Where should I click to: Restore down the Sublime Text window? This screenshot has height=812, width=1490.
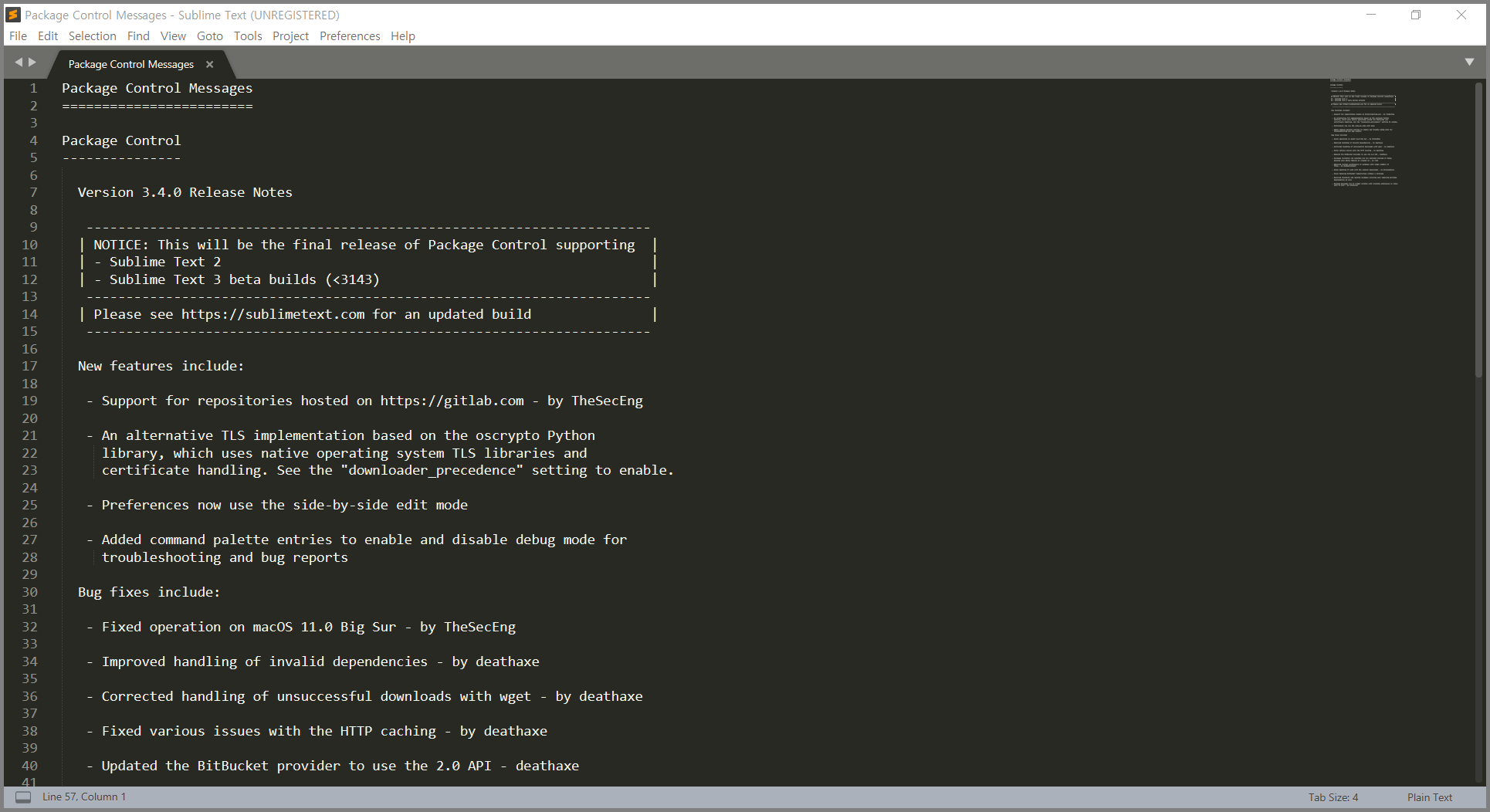click(x=1416, y=15)
